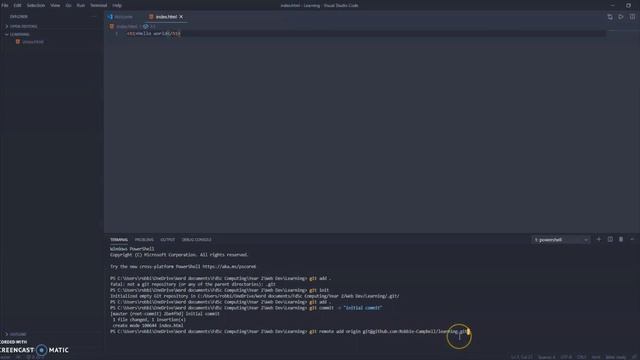Minimize the VS Code window
The width and height of the screenshot is (640, 360).
(612, 5)
